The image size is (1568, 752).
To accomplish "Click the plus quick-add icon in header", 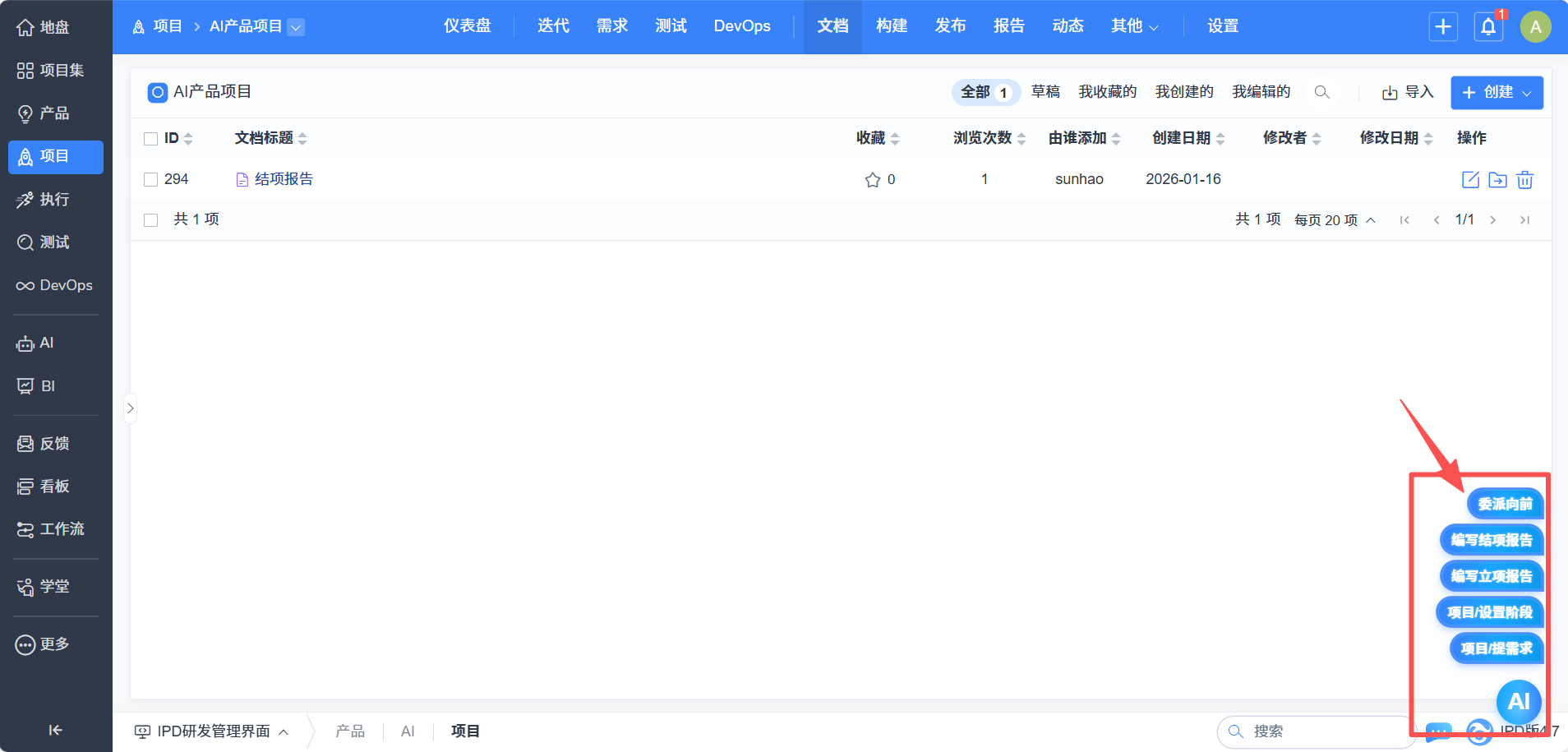I will tap(1443, 27).
